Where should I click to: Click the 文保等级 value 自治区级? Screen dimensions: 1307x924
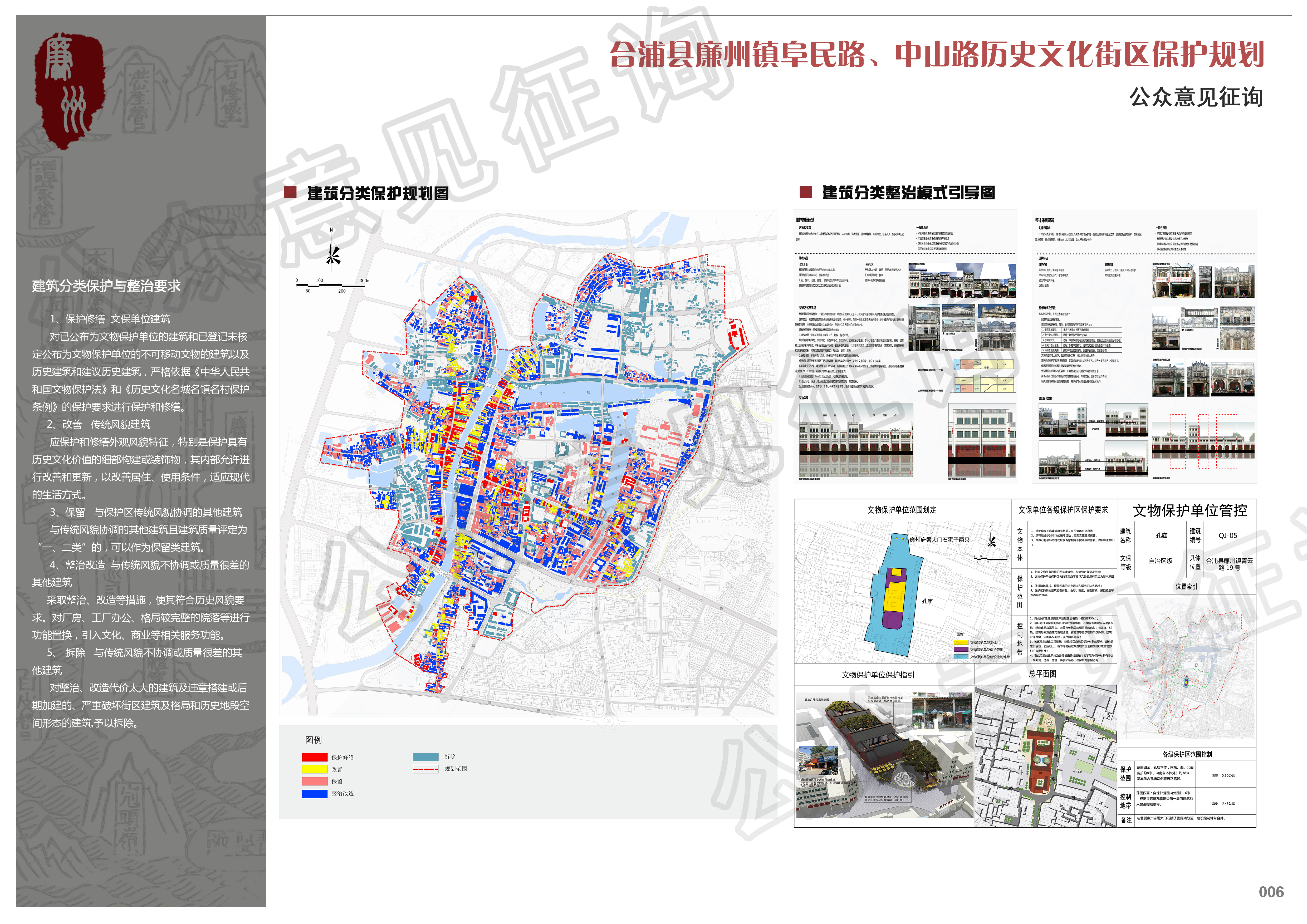[1160, 561]
